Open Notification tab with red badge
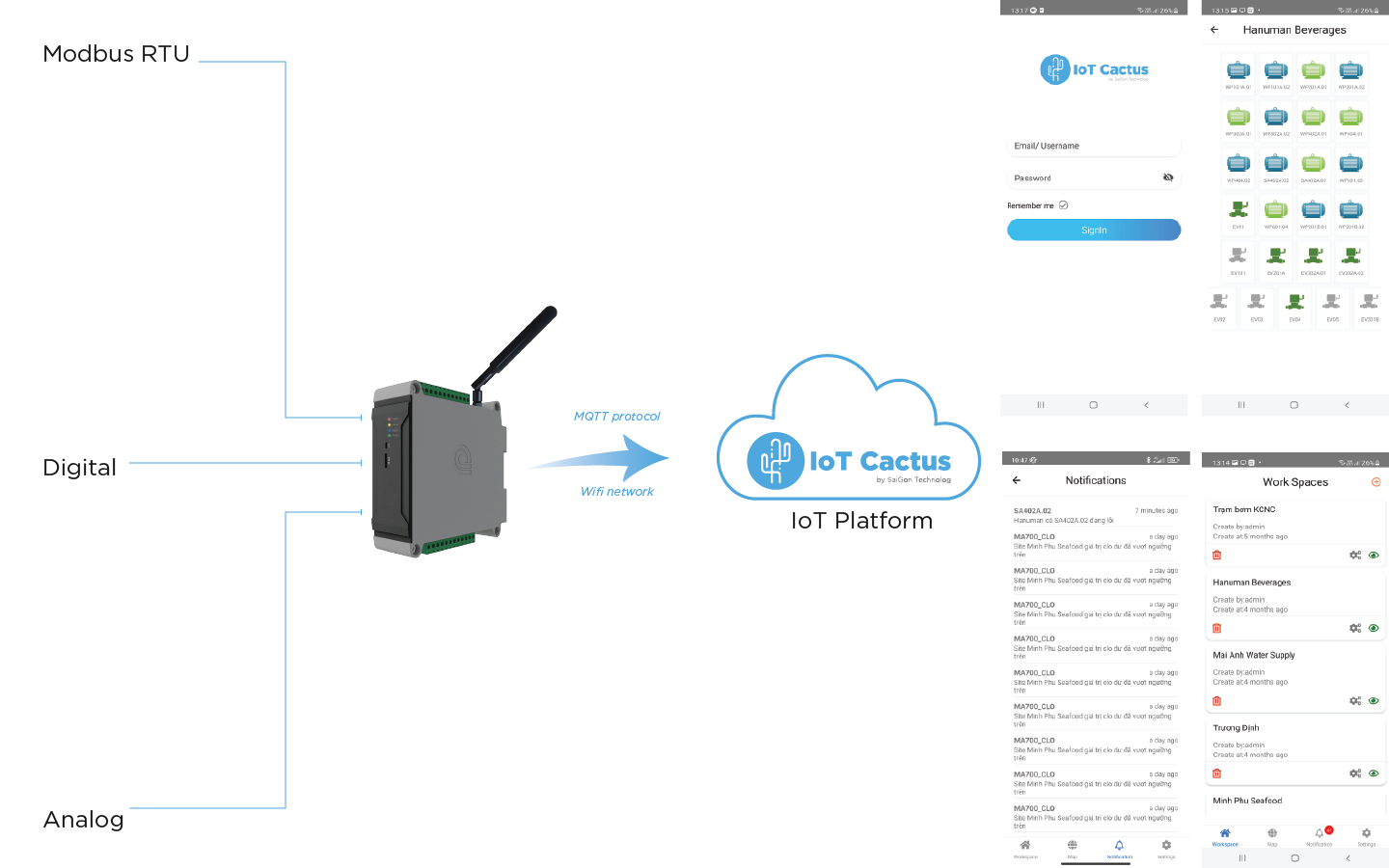The width and height of the screenshot is (1389, 868). click(1320, 836)
